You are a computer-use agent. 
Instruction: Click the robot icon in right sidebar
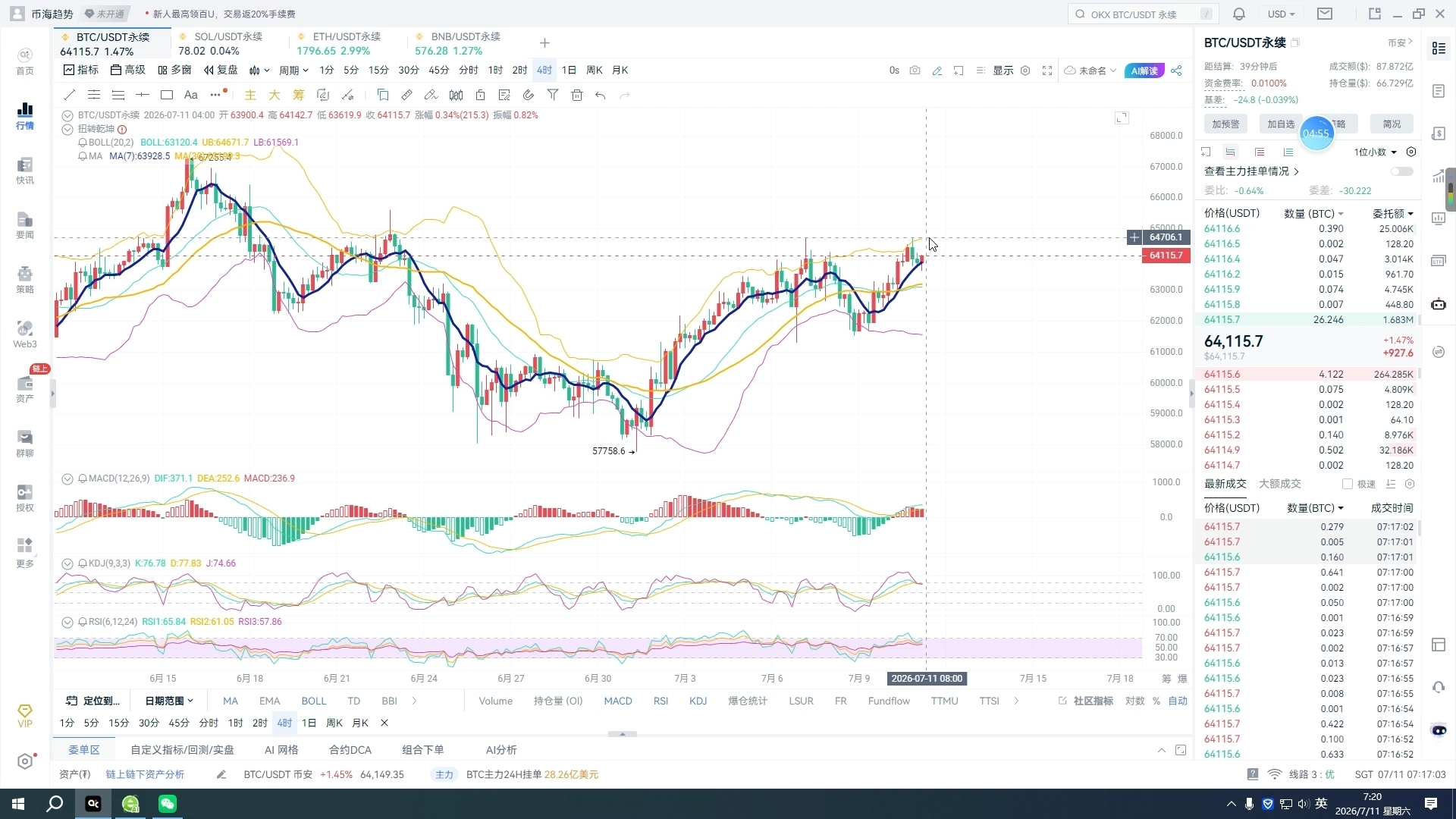pyautogui.click(x=1439, y=304)
